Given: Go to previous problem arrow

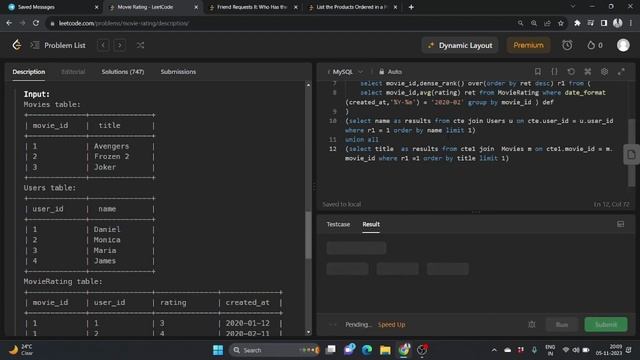Looking at the screenshot, I should pyautogui.click(x=103, y=45).
